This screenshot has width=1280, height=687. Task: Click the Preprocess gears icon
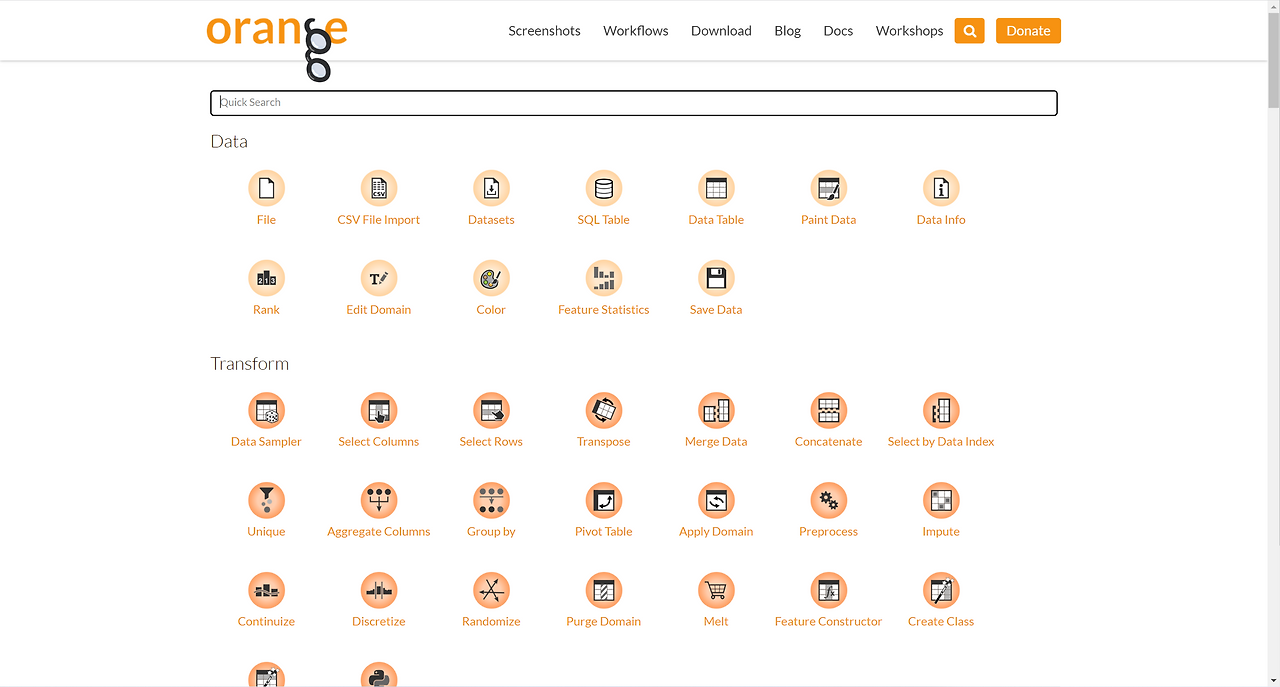point(829,500)
